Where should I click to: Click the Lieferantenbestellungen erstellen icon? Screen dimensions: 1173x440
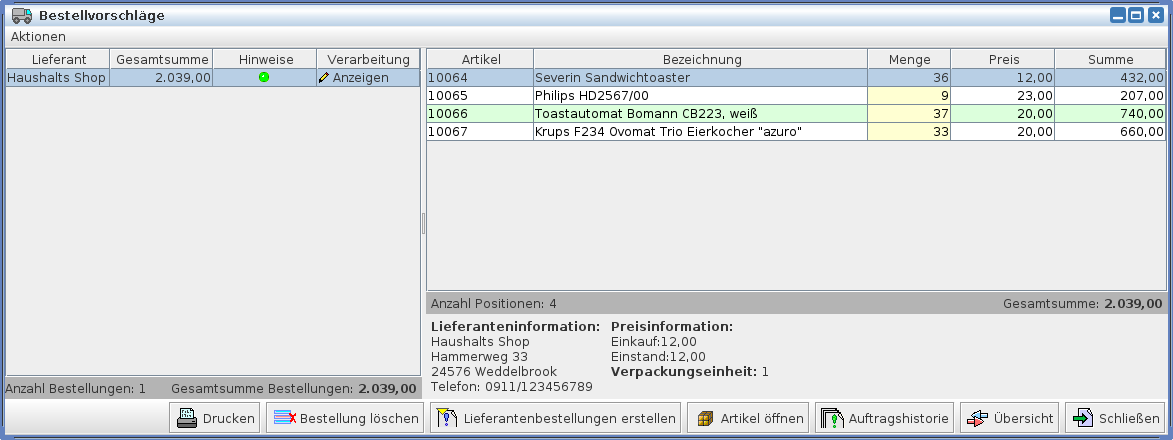point(446,419)
